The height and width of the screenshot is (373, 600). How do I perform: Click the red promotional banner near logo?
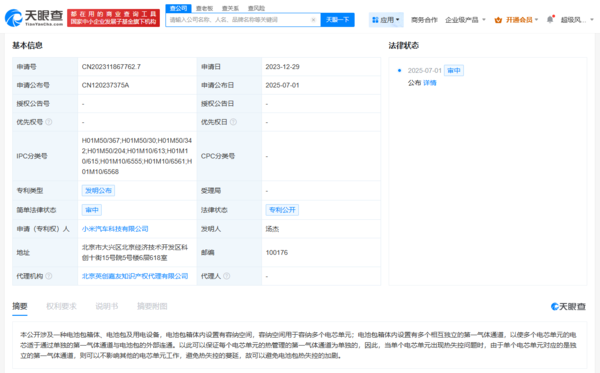point(113,18)
